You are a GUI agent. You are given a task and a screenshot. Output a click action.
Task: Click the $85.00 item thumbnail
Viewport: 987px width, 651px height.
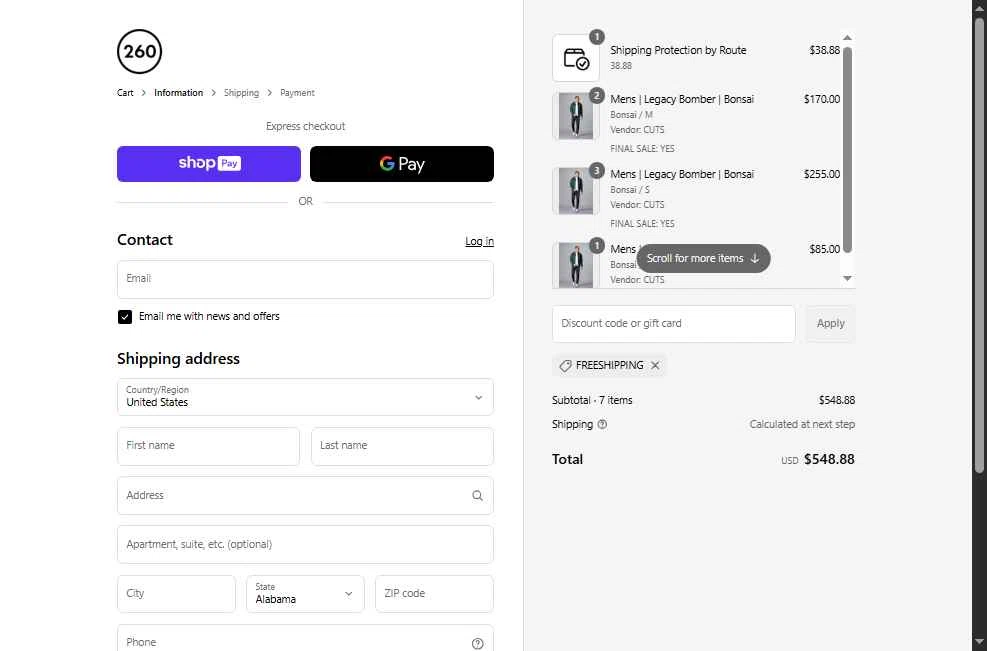click(x=576, y=265)
